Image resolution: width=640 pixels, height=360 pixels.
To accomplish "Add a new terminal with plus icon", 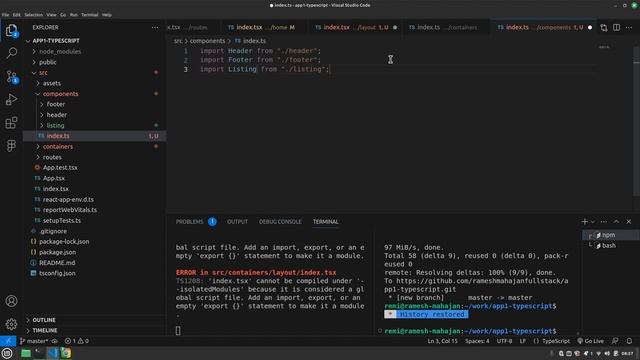I will pyautogui.click(x=584, y=222).
